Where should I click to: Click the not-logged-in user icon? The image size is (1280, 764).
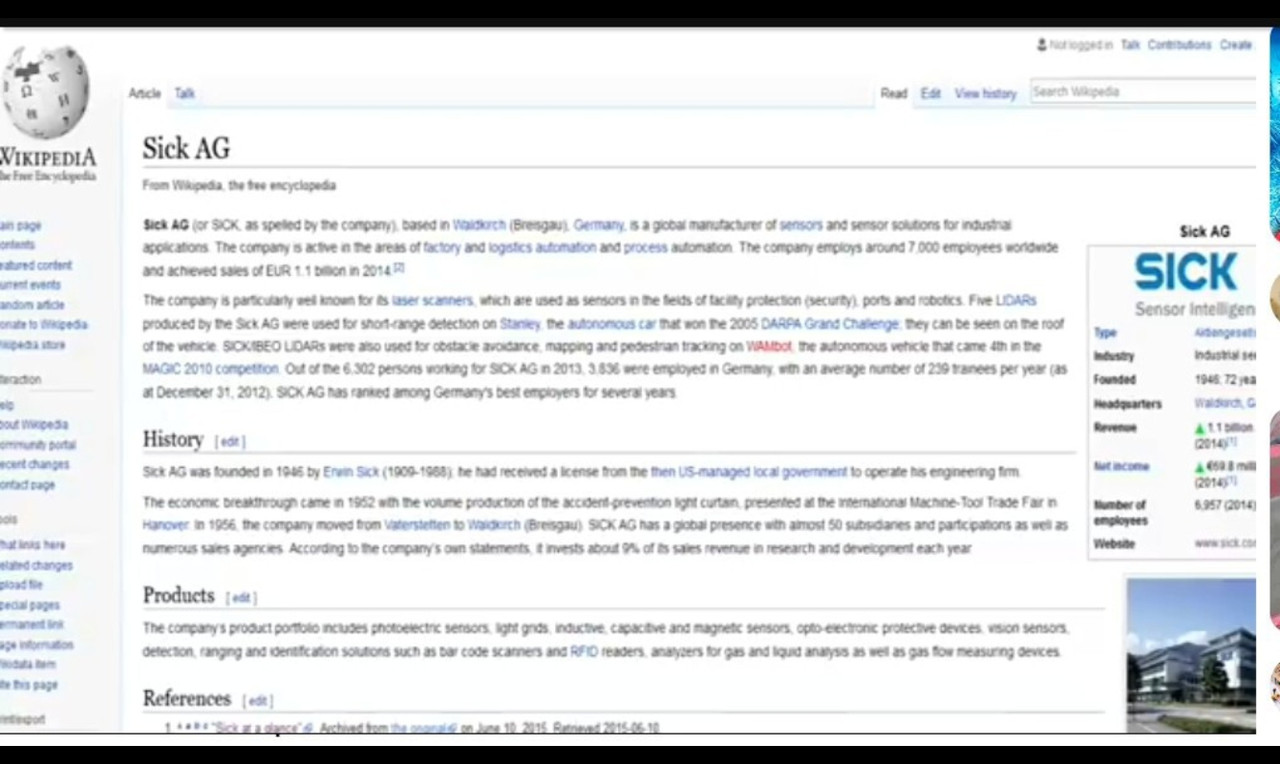1041,45
